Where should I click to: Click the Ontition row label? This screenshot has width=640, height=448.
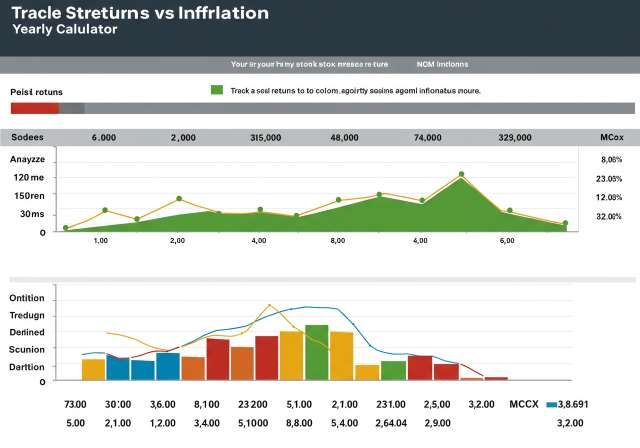tap(34, 298)
